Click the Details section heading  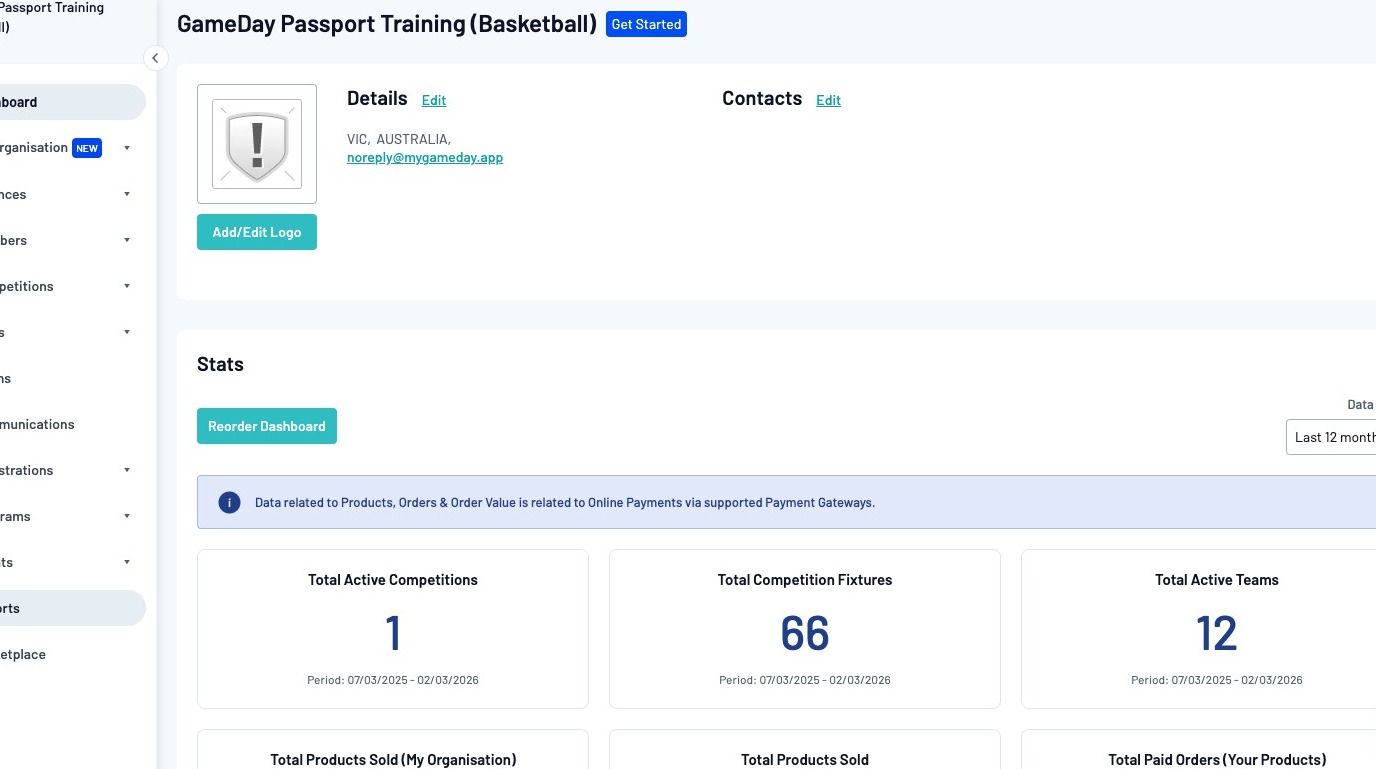pos(377,98)
